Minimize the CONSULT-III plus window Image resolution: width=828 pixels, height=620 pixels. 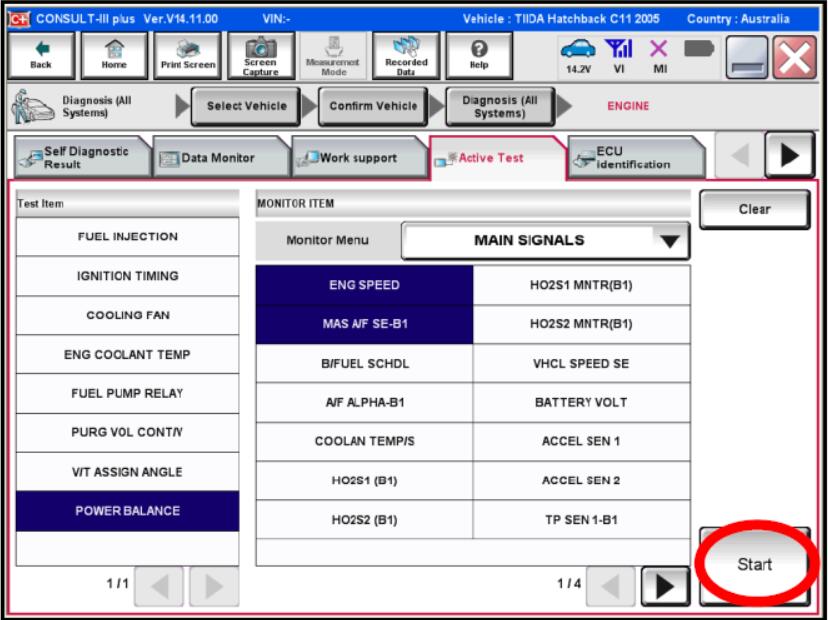coord(747,57)
